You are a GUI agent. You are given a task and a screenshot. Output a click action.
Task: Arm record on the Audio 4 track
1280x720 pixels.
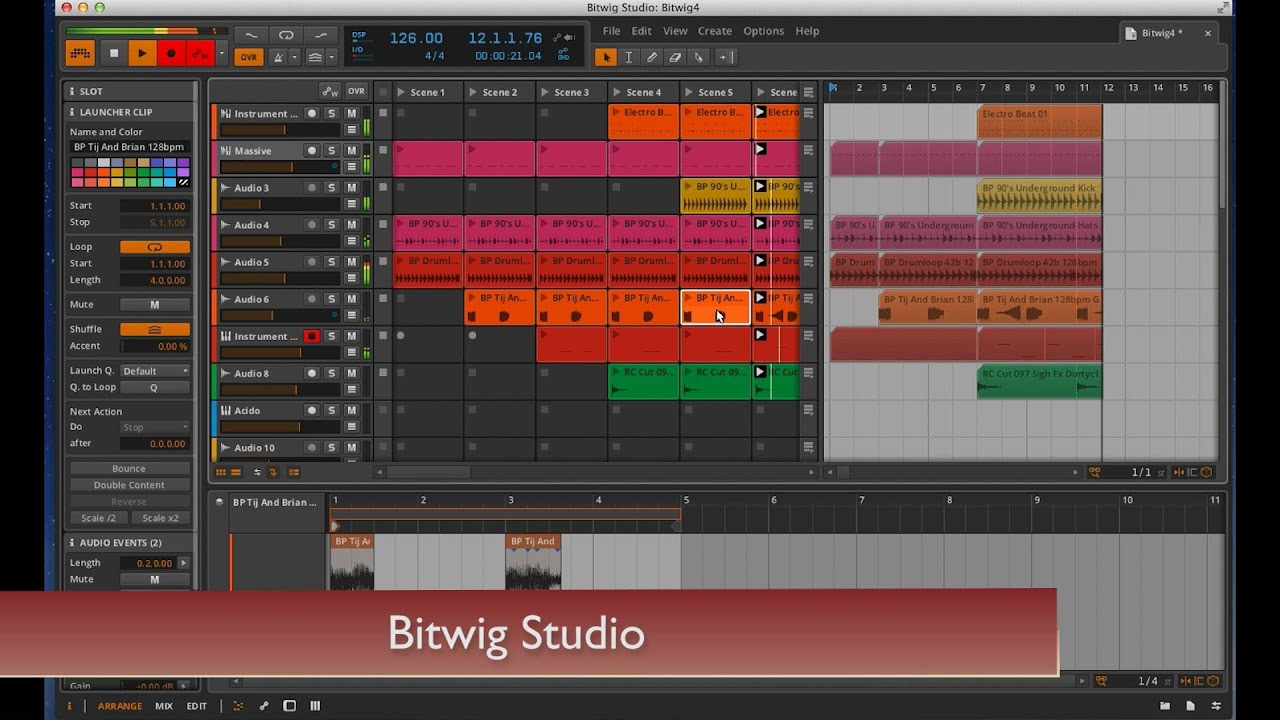(x=312, y=225)
